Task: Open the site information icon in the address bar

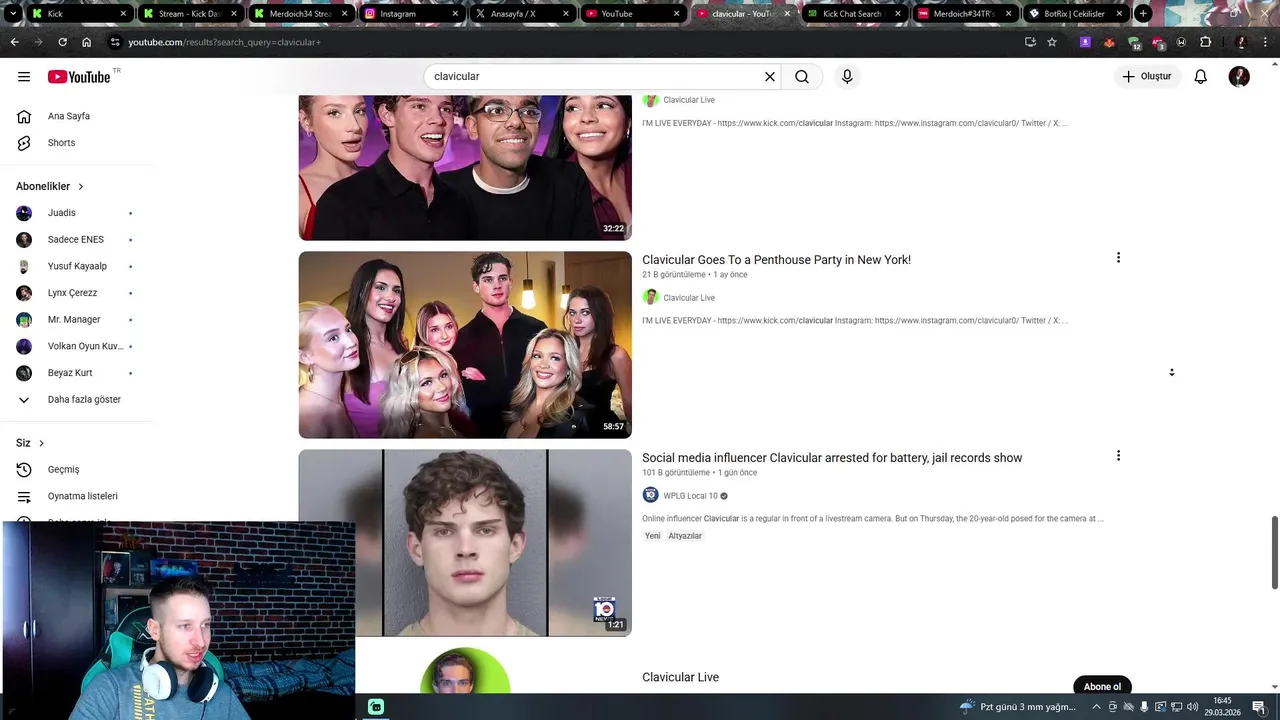Action: click(x=115, y=42)
